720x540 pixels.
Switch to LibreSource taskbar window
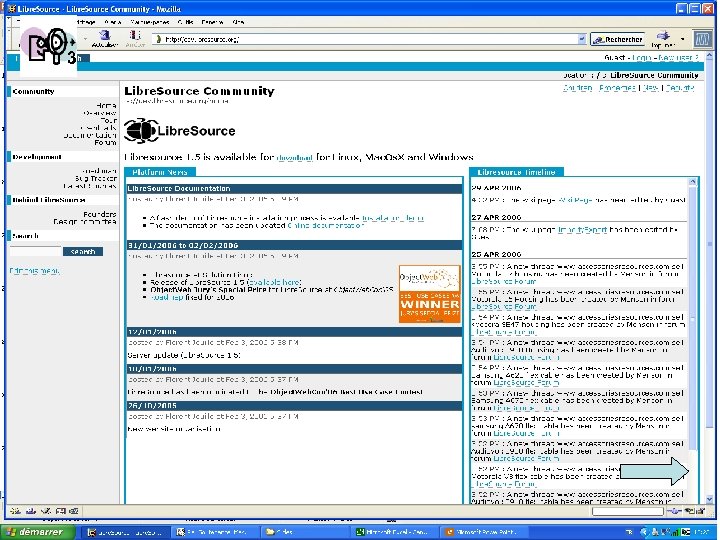click(x=124, y=532)
